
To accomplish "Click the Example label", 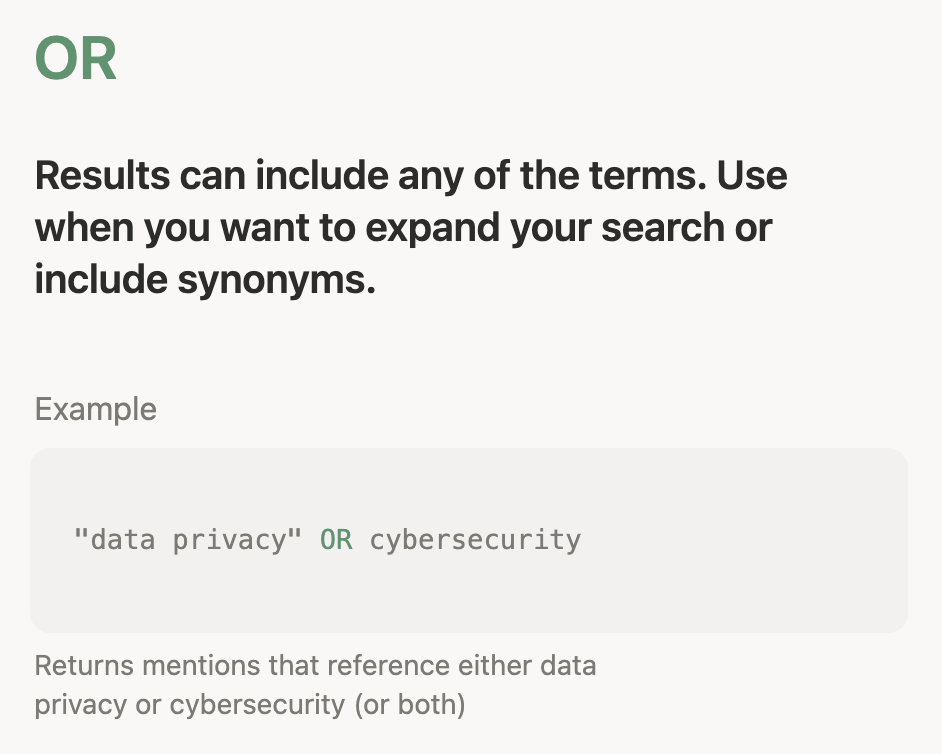I will pyautogui.click(x=96, y=409).
